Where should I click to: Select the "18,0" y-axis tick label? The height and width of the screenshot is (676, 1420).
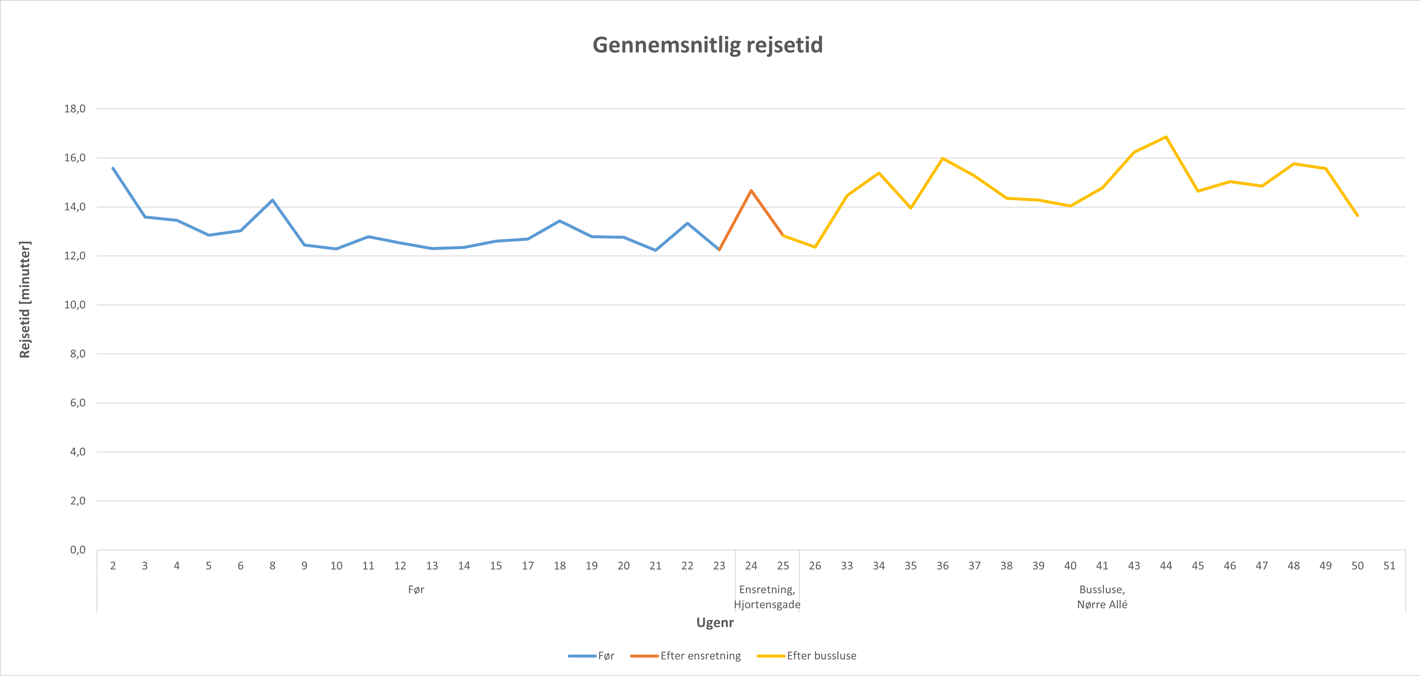tap(75, 109)
